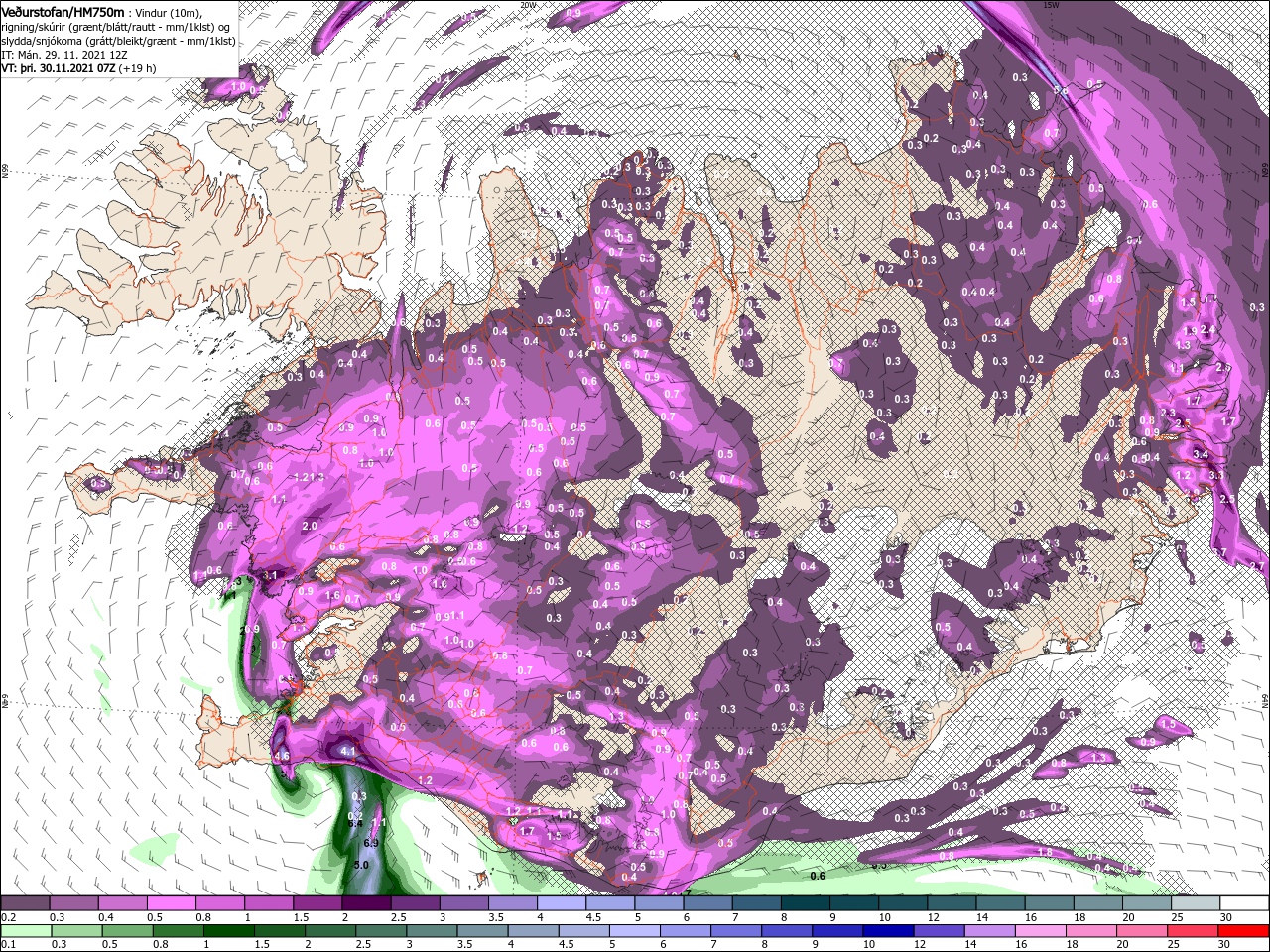Screen dimensions: 1270x952
Task: Select upper legend swatch labeled 16
Action: pyautogui.click(x=1049, y=903)
